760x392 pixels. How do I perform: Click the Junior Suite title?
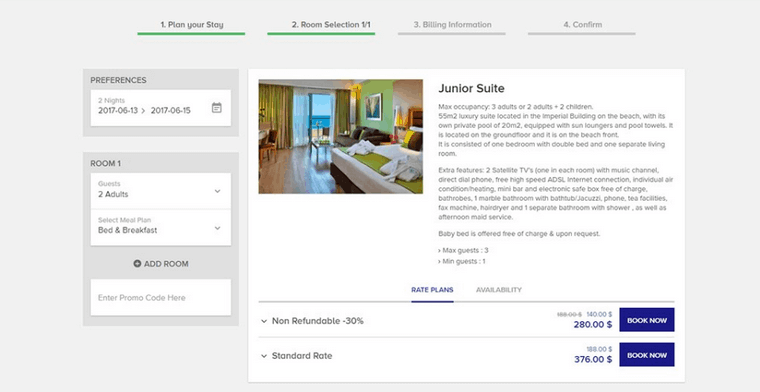471,89
